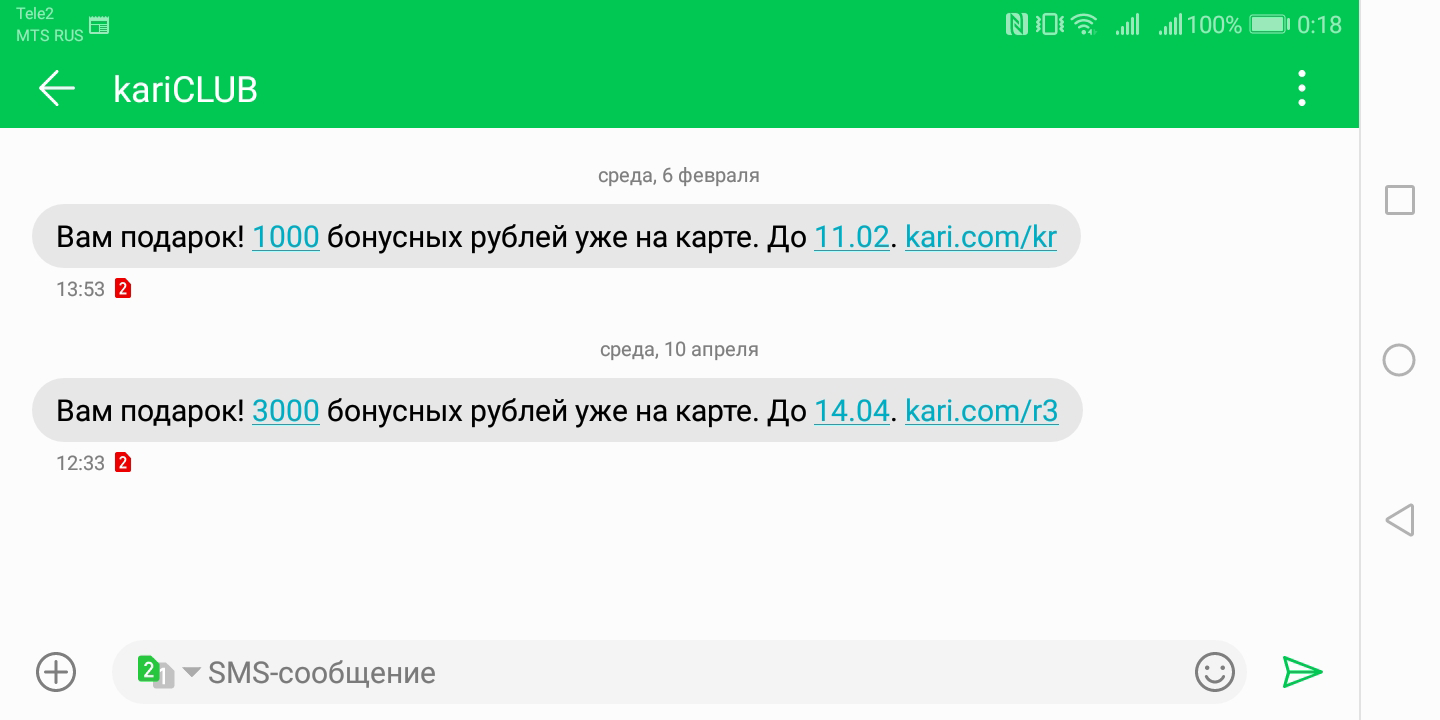Tap the date link 11.02
Screen dimensions: 1440x720
[852, 237]
